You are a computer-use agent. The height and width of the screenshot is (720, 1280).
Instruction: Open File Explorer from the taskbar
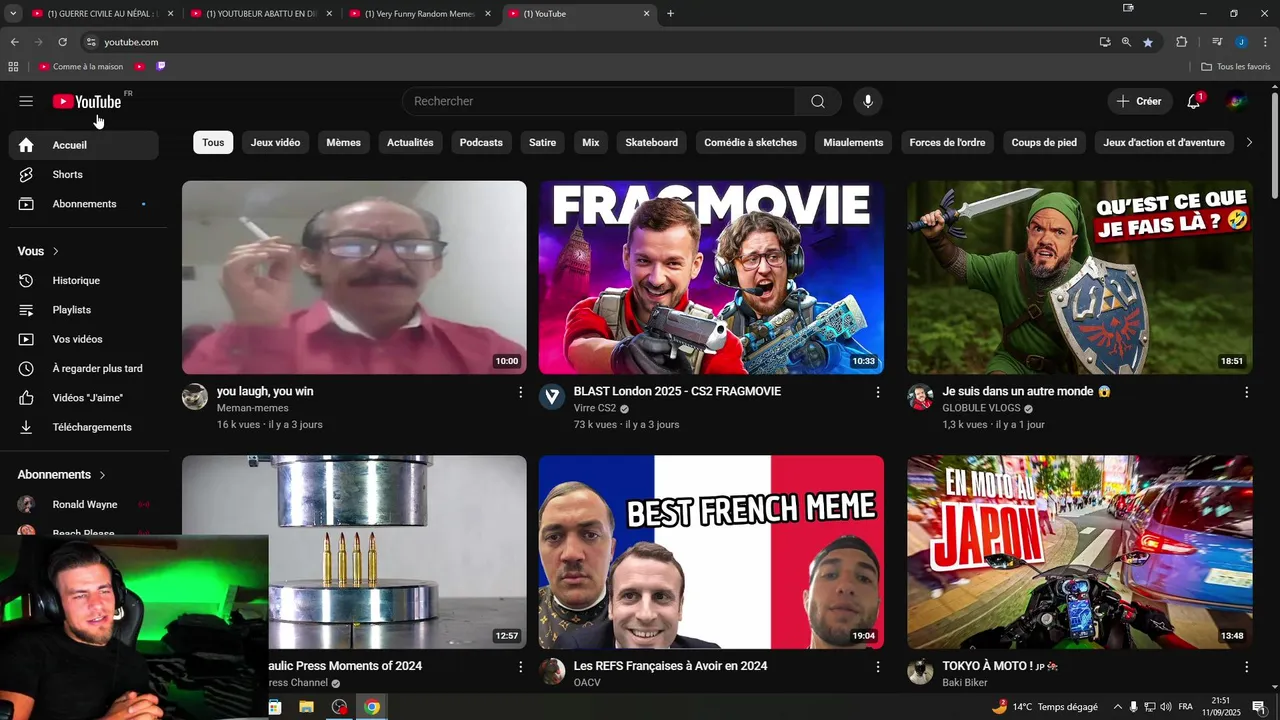306,707
